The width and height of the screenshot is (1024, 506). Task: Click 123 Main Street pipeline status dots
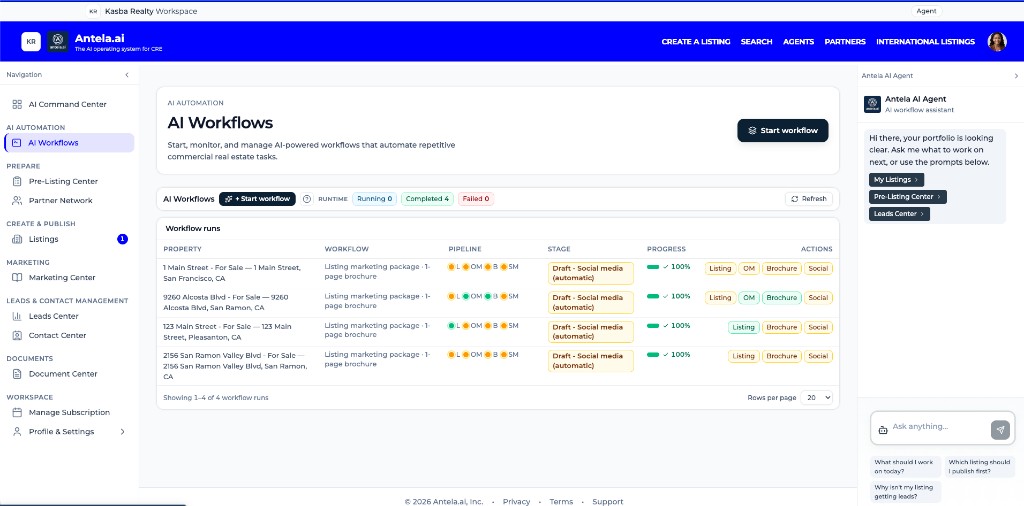click(483, 325)
